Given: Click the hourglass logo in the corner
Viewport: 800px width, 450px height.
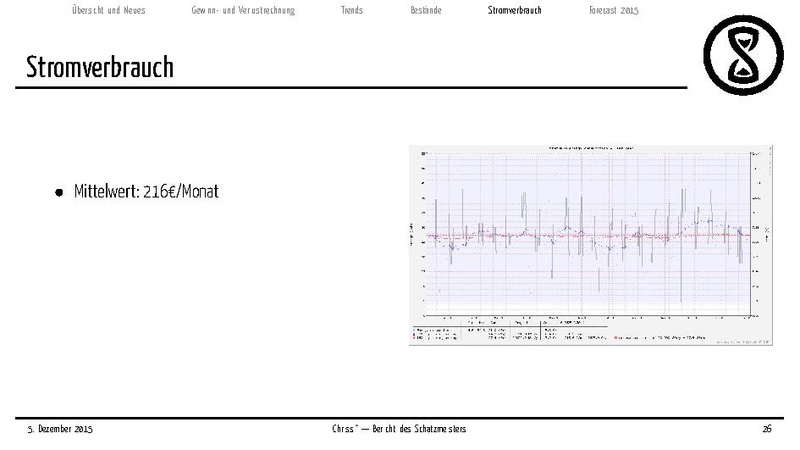Looking at the screenshot, I should (x=743, y=56).
